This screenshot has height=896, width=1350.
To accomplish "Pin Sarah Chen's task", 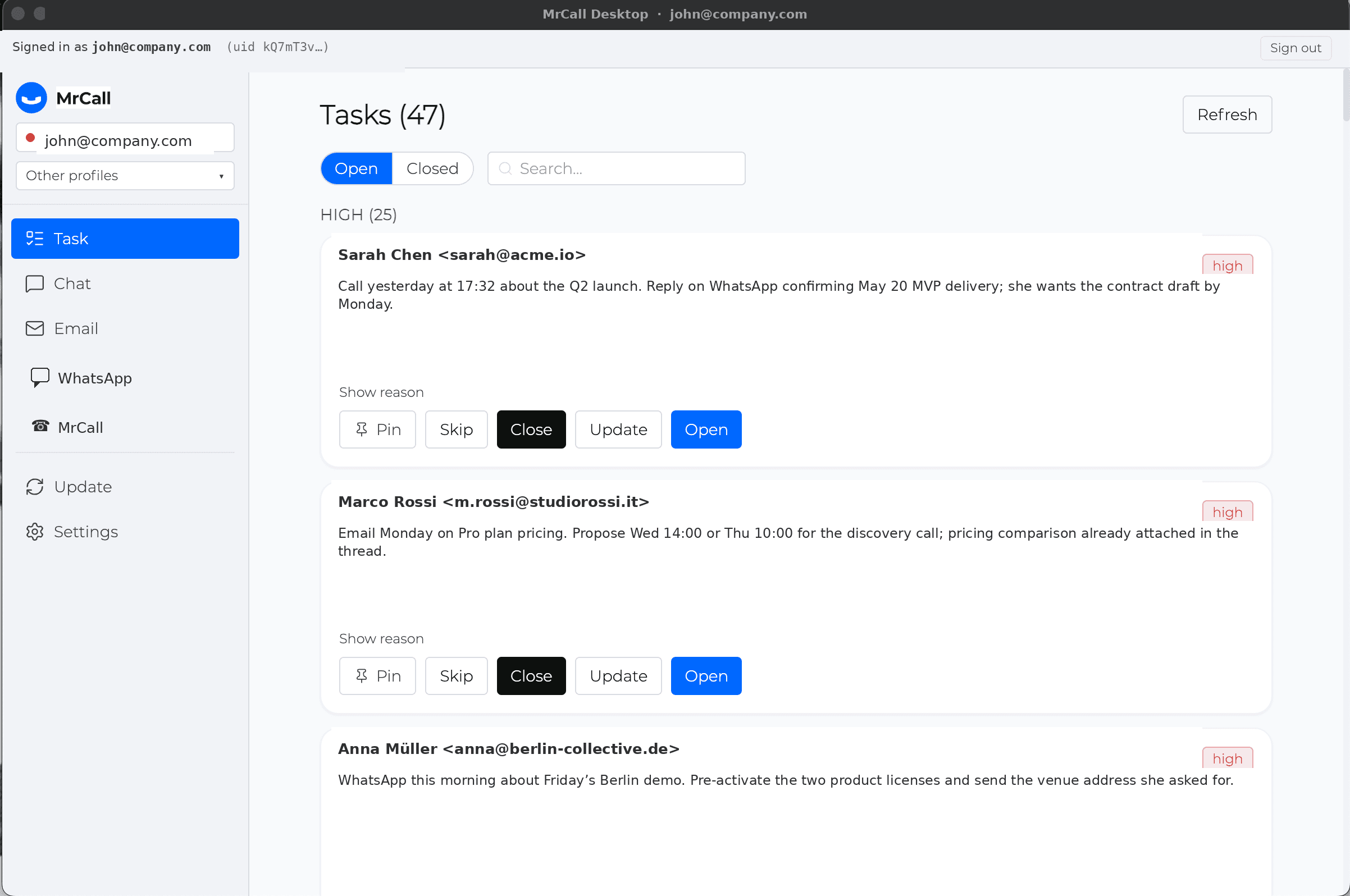I will (x=377, y=429).
